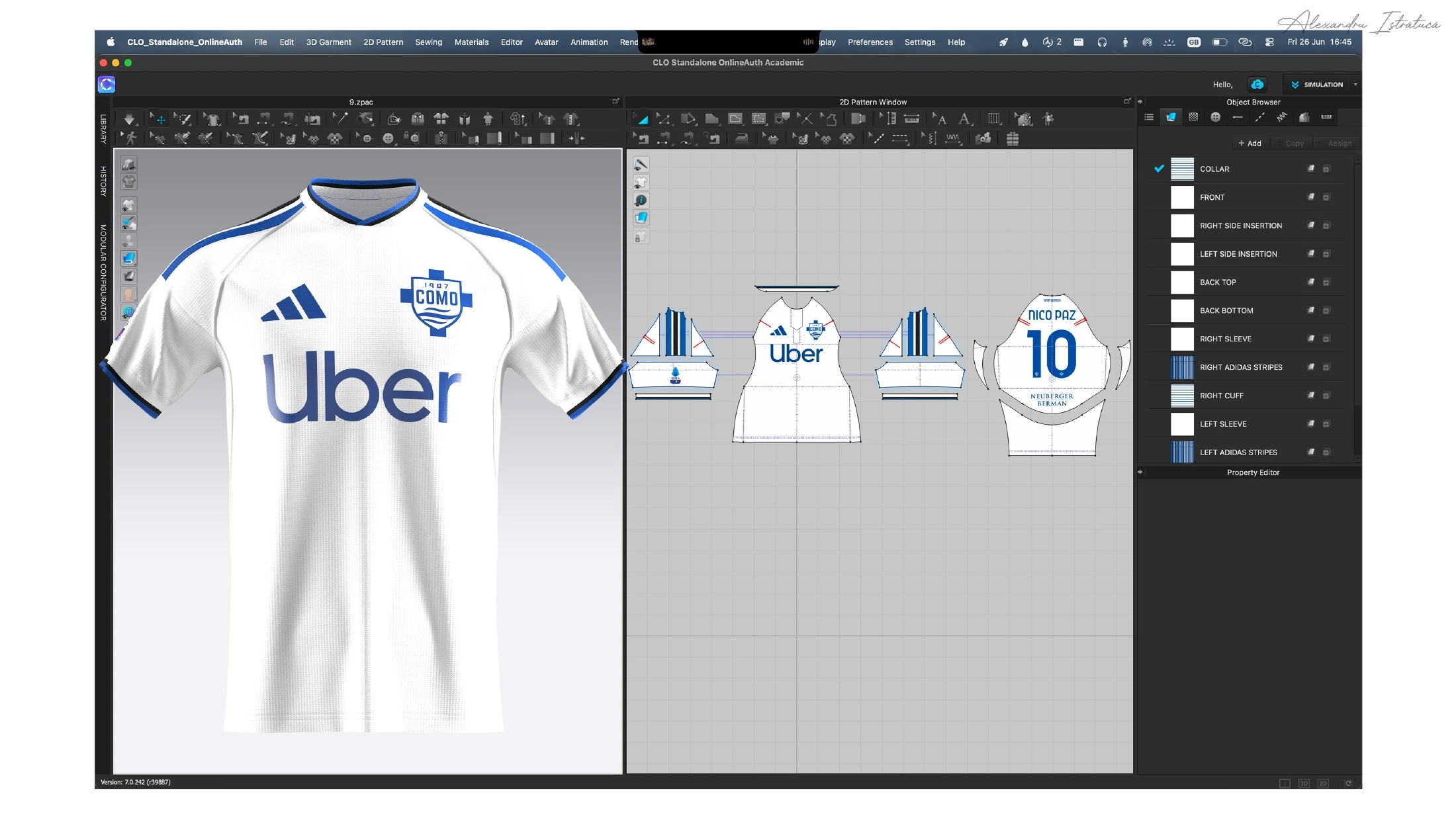
Task: Open the Topstitch dashed tab in Object Browser
Action: pyautogui.click(x=1259, y=117)
